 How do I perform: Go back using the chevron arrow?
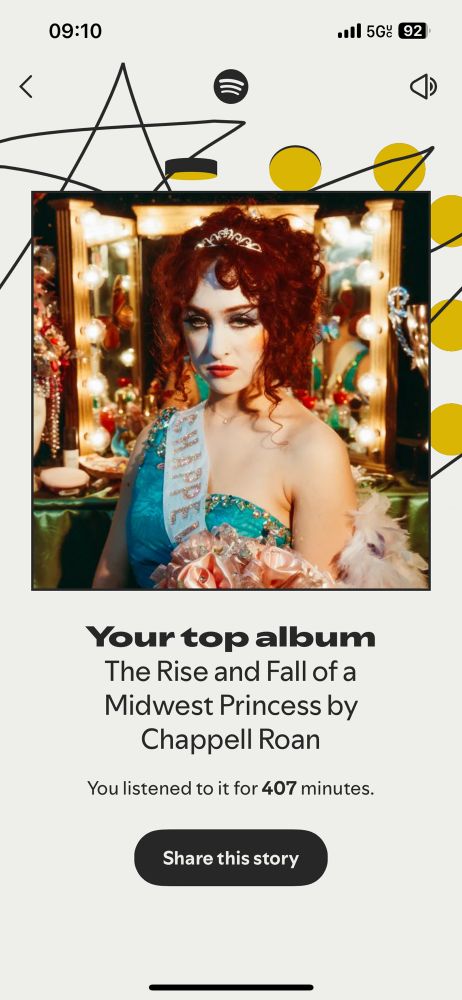click(26, 86)
